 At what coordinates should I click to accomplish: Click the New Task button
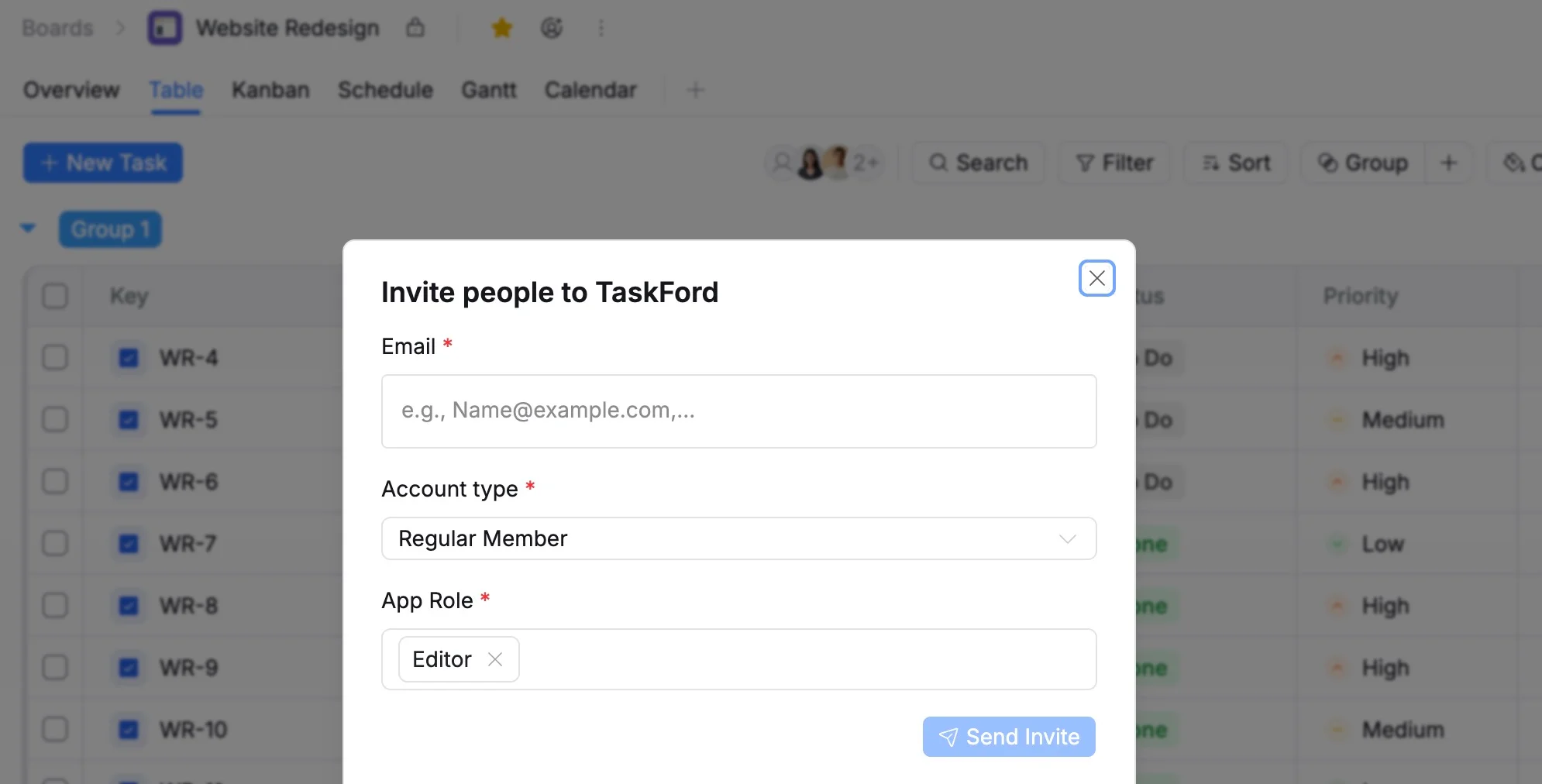[103, 163]
